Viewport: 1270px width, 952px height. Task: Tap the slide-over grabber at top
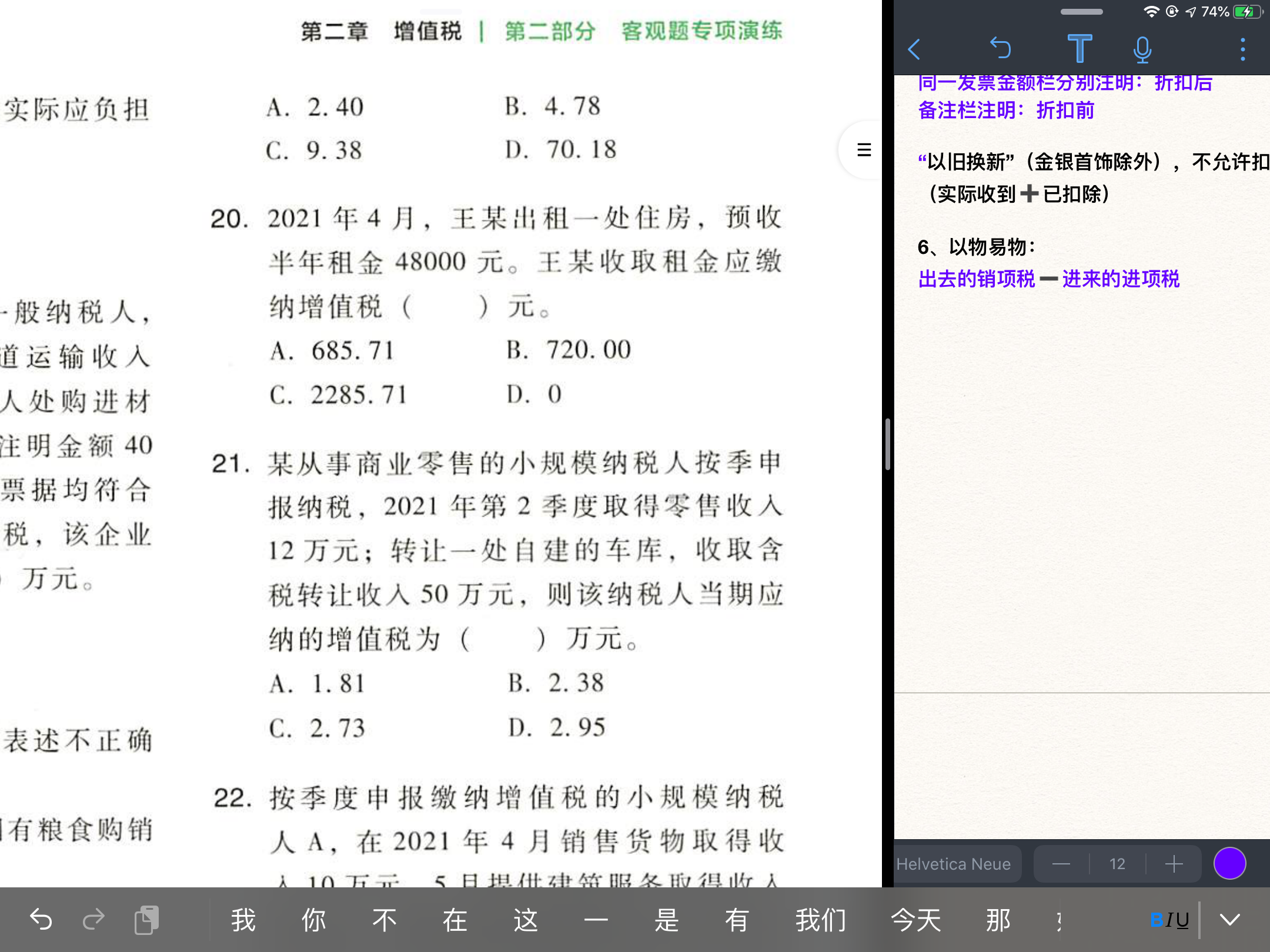pyautogui.click(x=1081, y=12)
